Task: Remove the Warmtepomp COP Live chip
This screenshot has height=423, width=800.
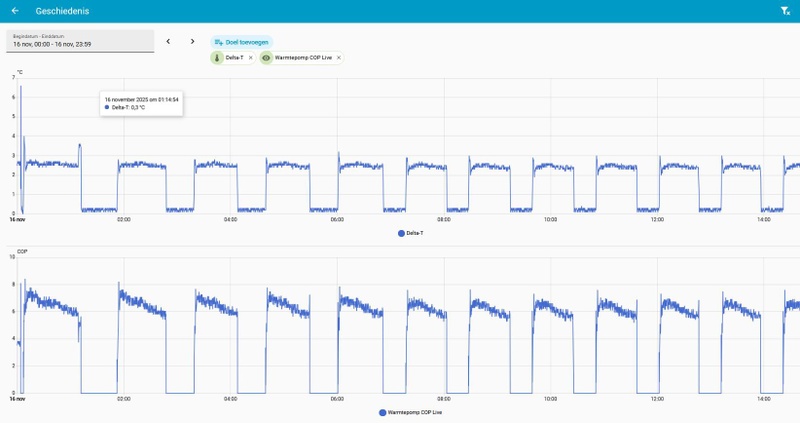Action: pos(339,58)
